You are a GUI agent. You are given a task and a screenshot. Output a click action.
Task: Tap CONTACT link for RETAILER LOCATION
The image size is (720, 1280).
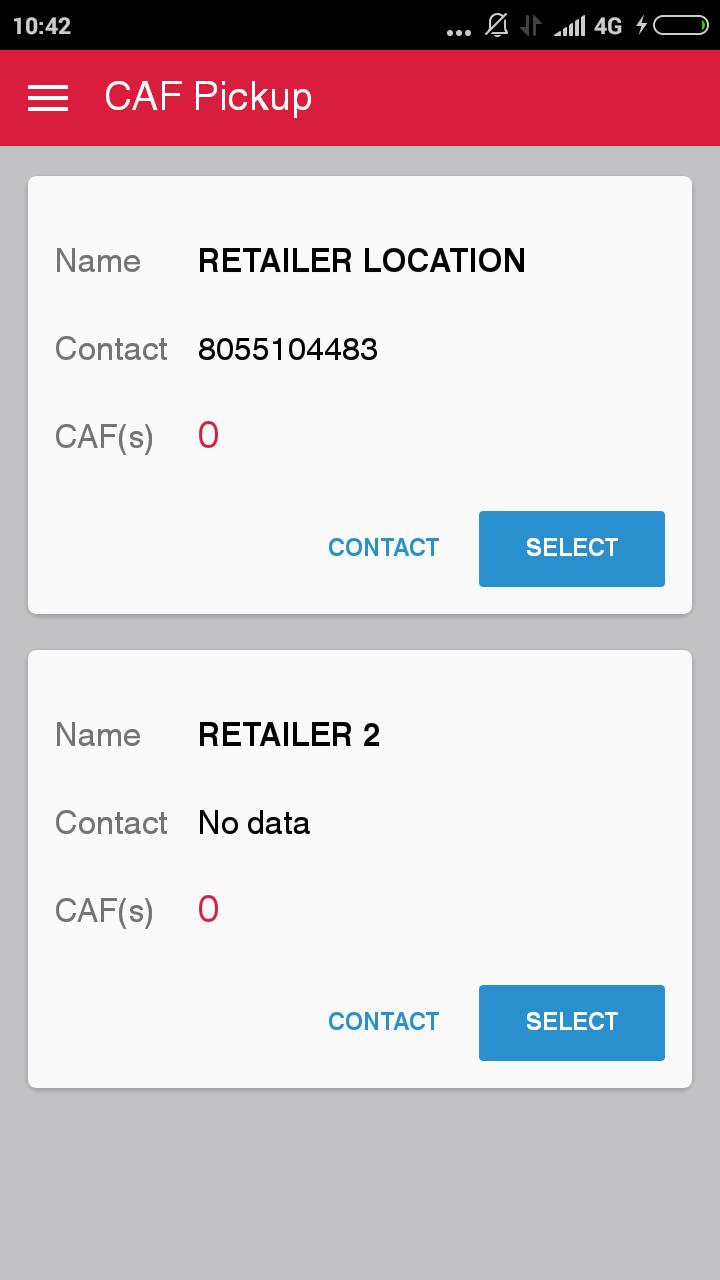[x=383, y=548]
